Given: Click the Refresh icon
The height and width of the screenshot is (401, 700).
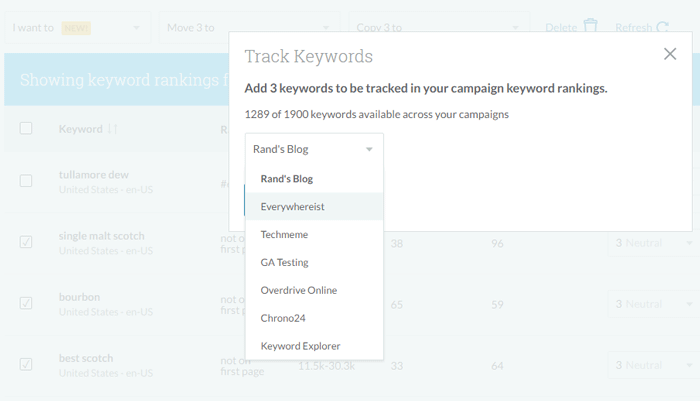Looking at the screenshot, I should (x=662, y=27).
